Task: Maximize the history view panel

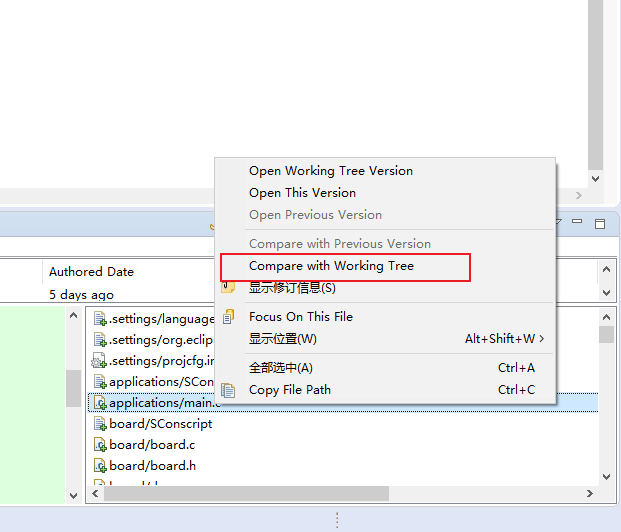Action: pos(600,224)
